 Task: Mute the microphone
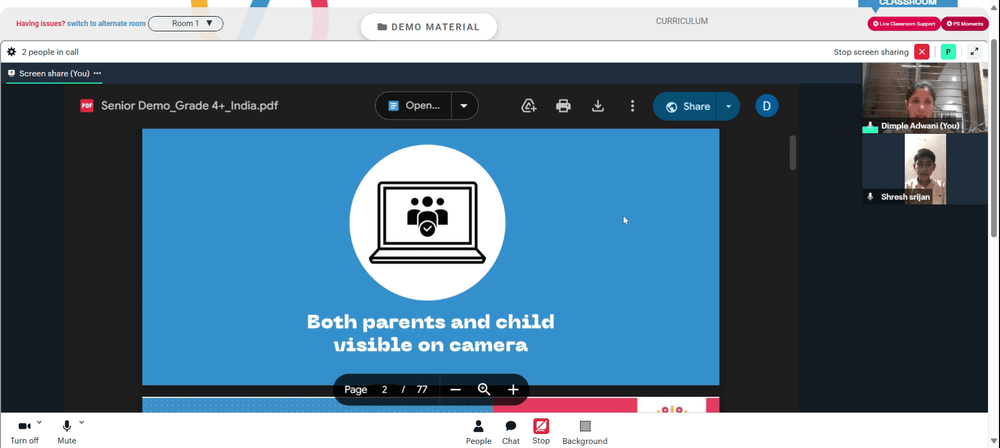point(67,432)
